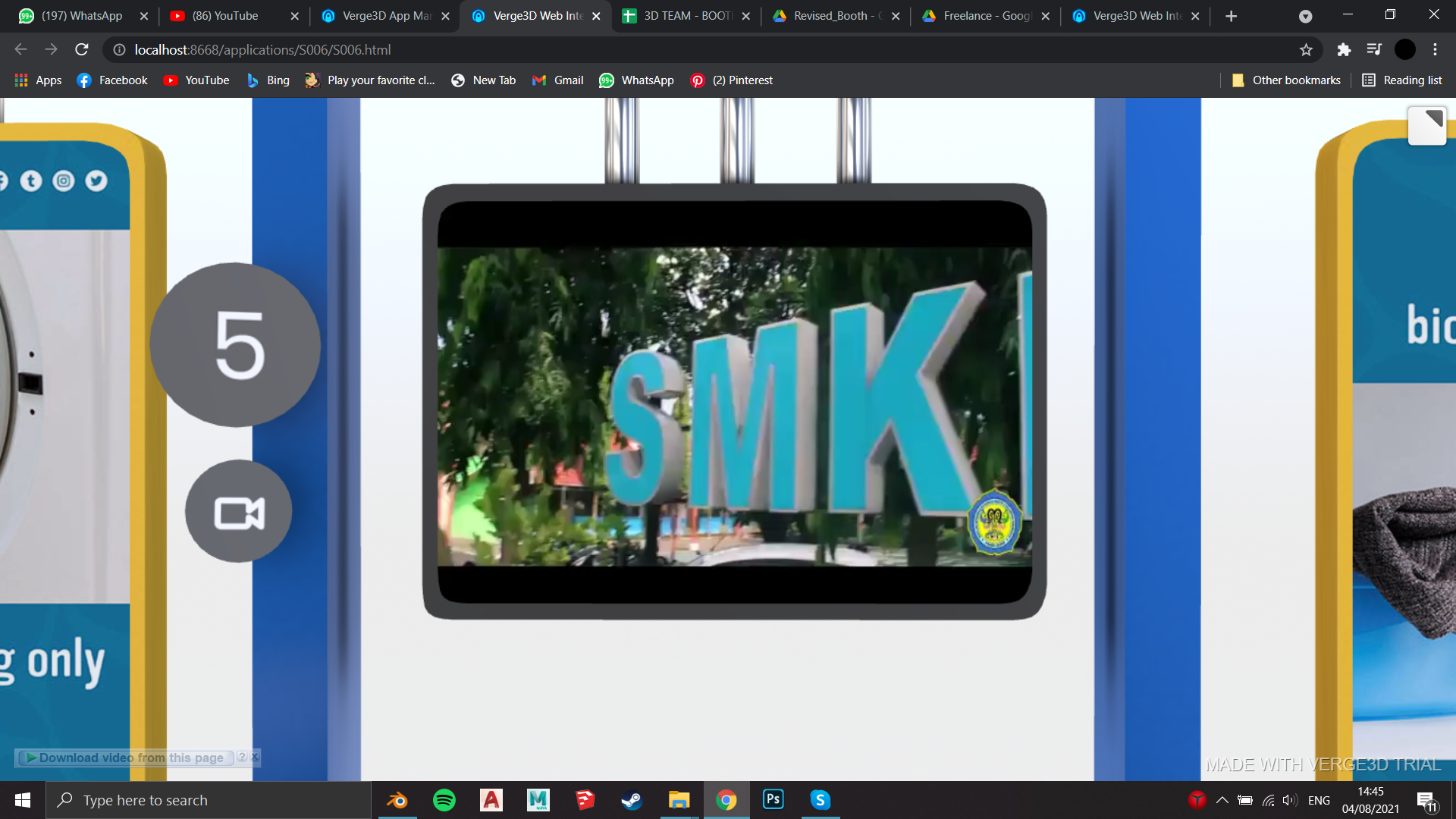The width and height of the screenshot is (1456, 819).
Task: Switch to the last Verge3D Web Interactive tab
Action: click(1136, 16)
